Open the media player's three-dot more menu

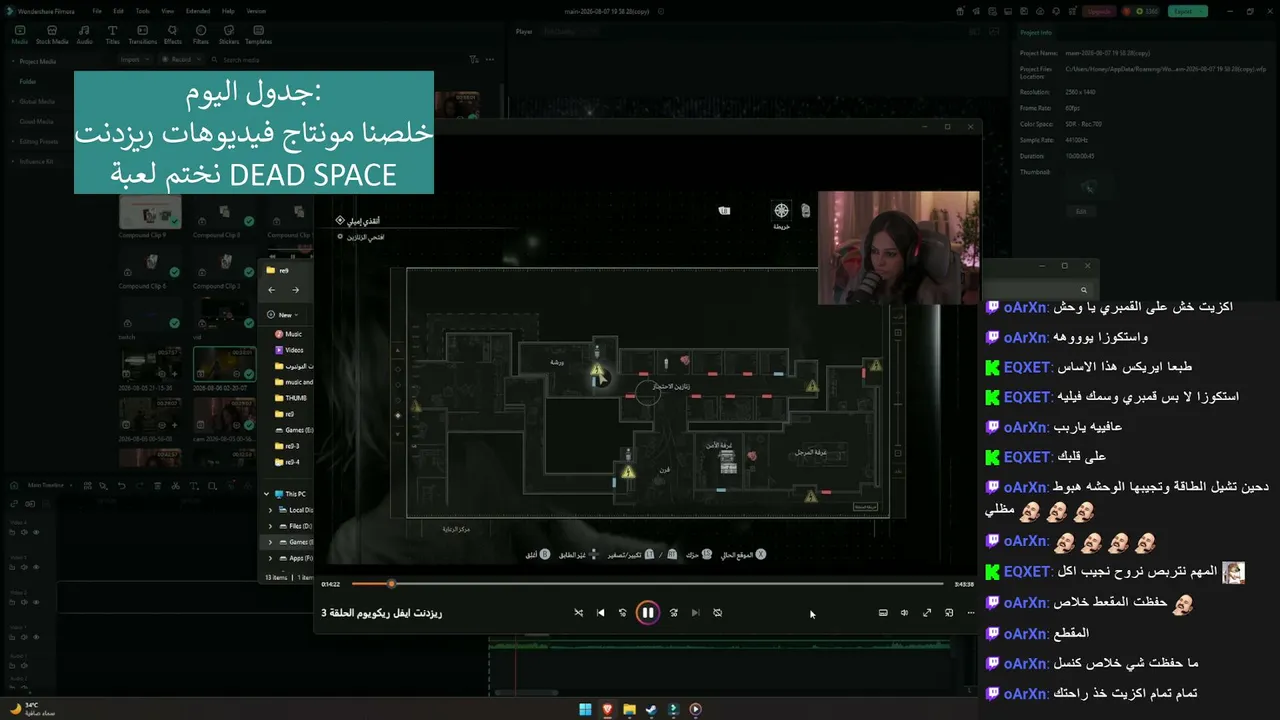click(971, 613)
